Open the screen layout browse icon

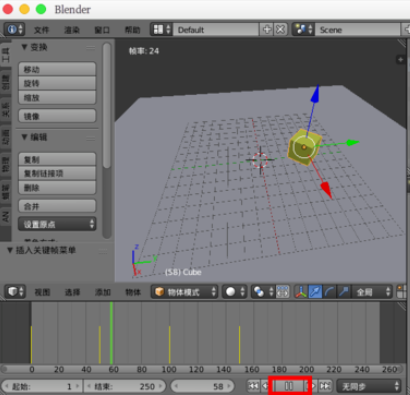pyautogui.click(x=161, y=29)
